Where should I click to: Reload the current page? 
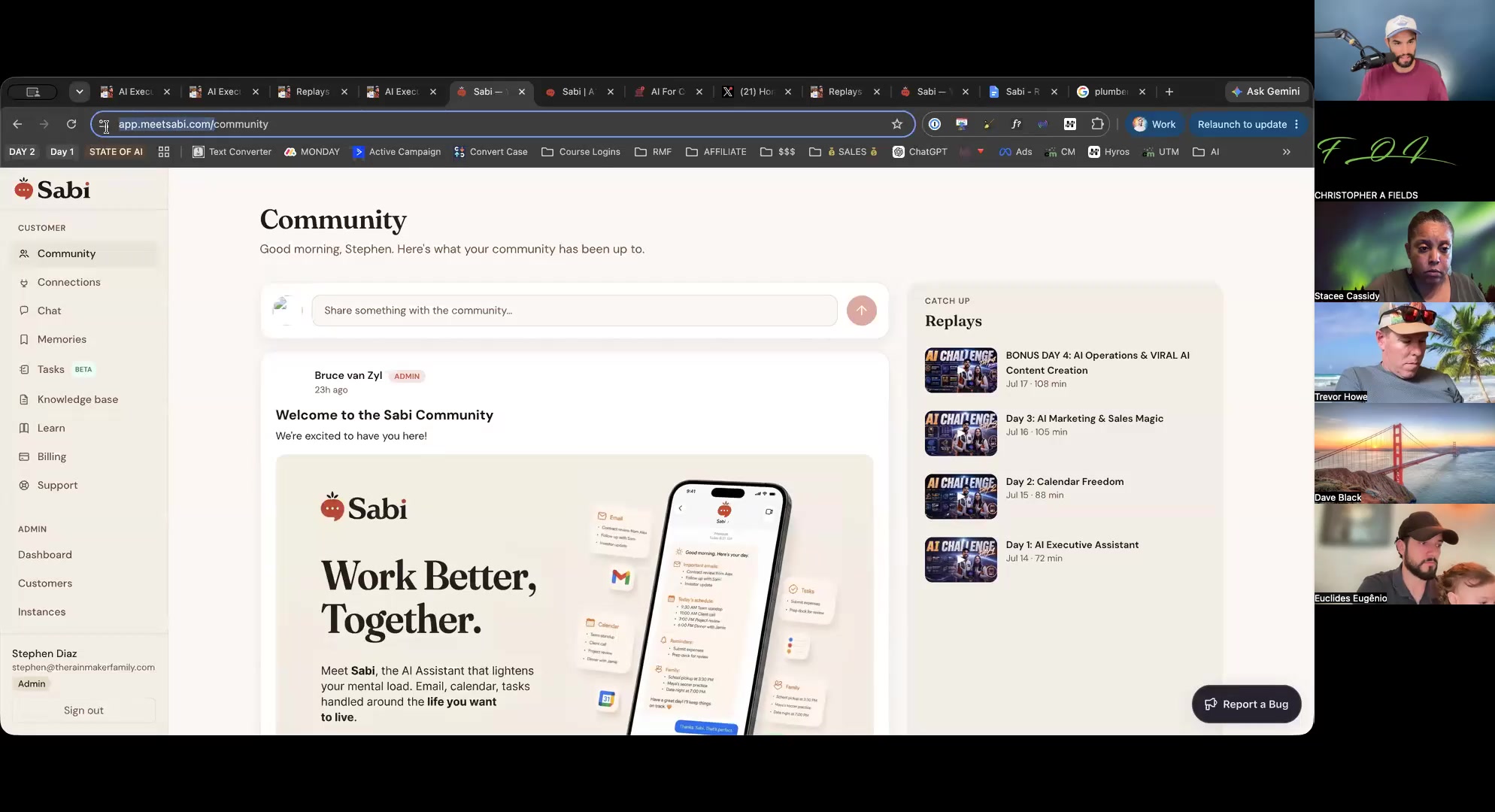pos(71,124)
